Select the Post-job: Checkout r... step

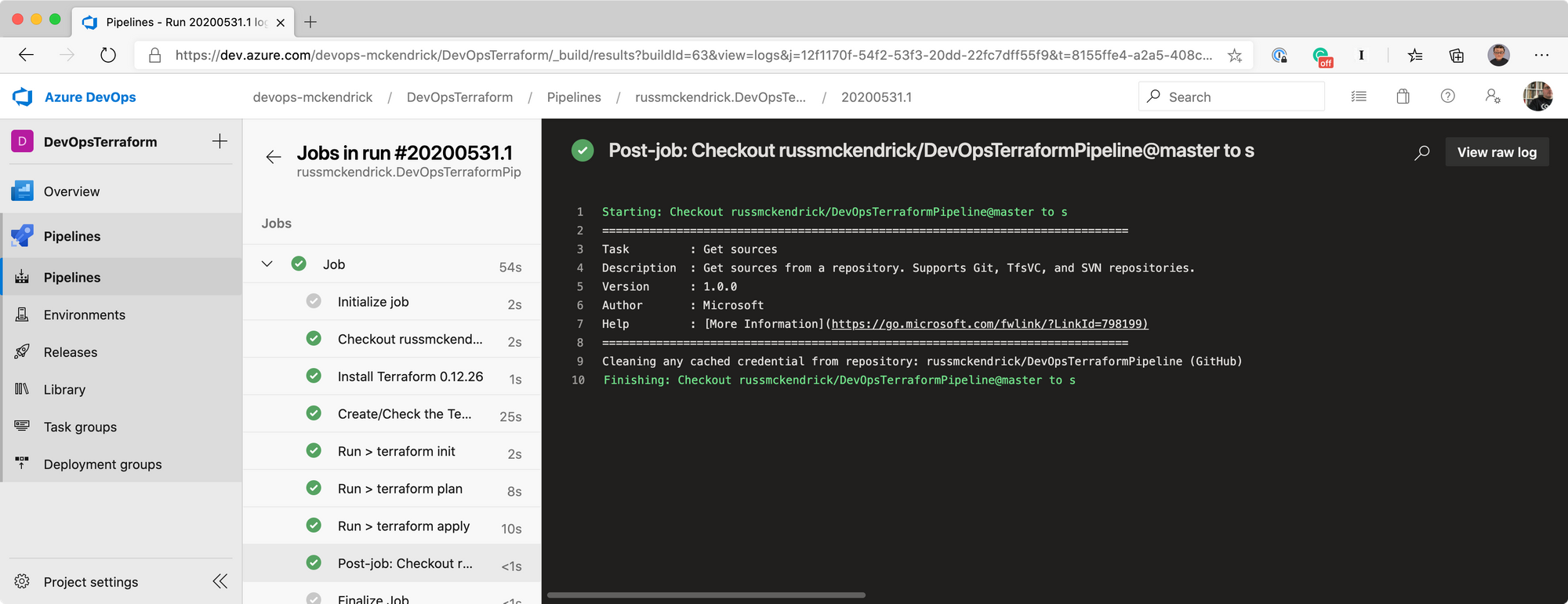click(x=392, y=563)
